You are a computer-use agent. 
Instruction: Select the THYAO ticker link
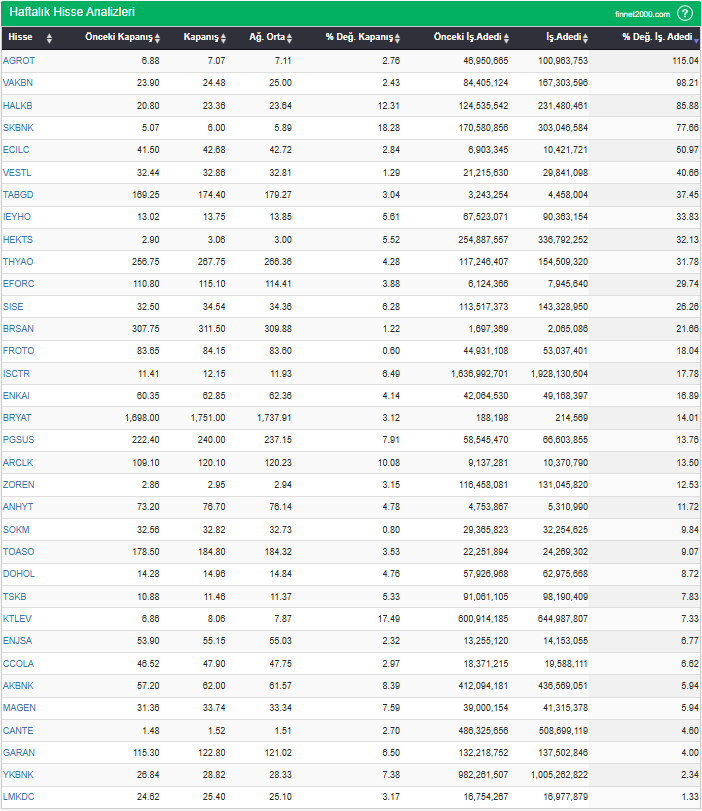point(19,262)
